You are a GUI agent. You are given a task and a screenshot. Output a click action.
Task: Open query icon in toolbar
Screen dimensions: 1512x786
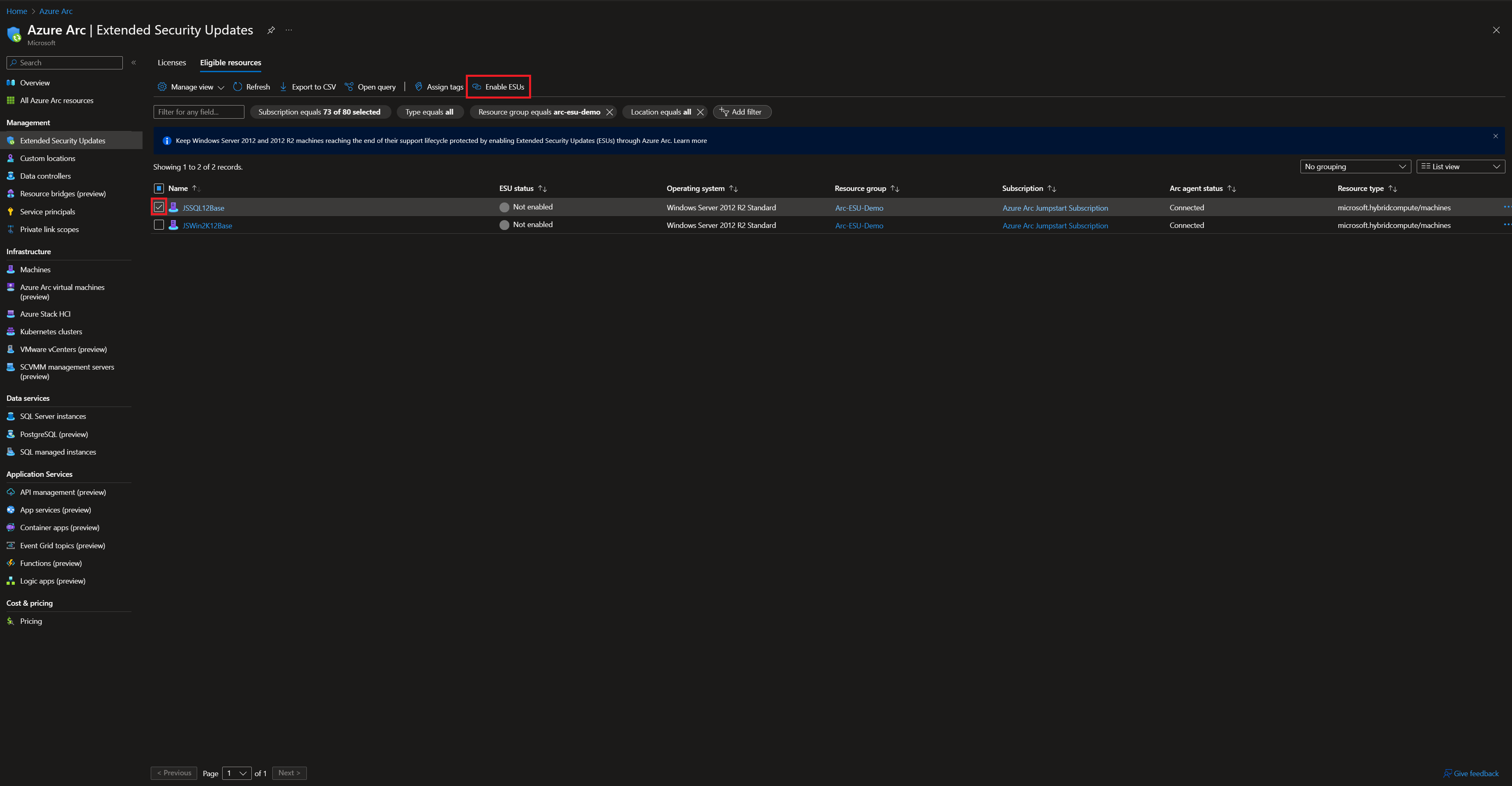click(x=349, y=87)
